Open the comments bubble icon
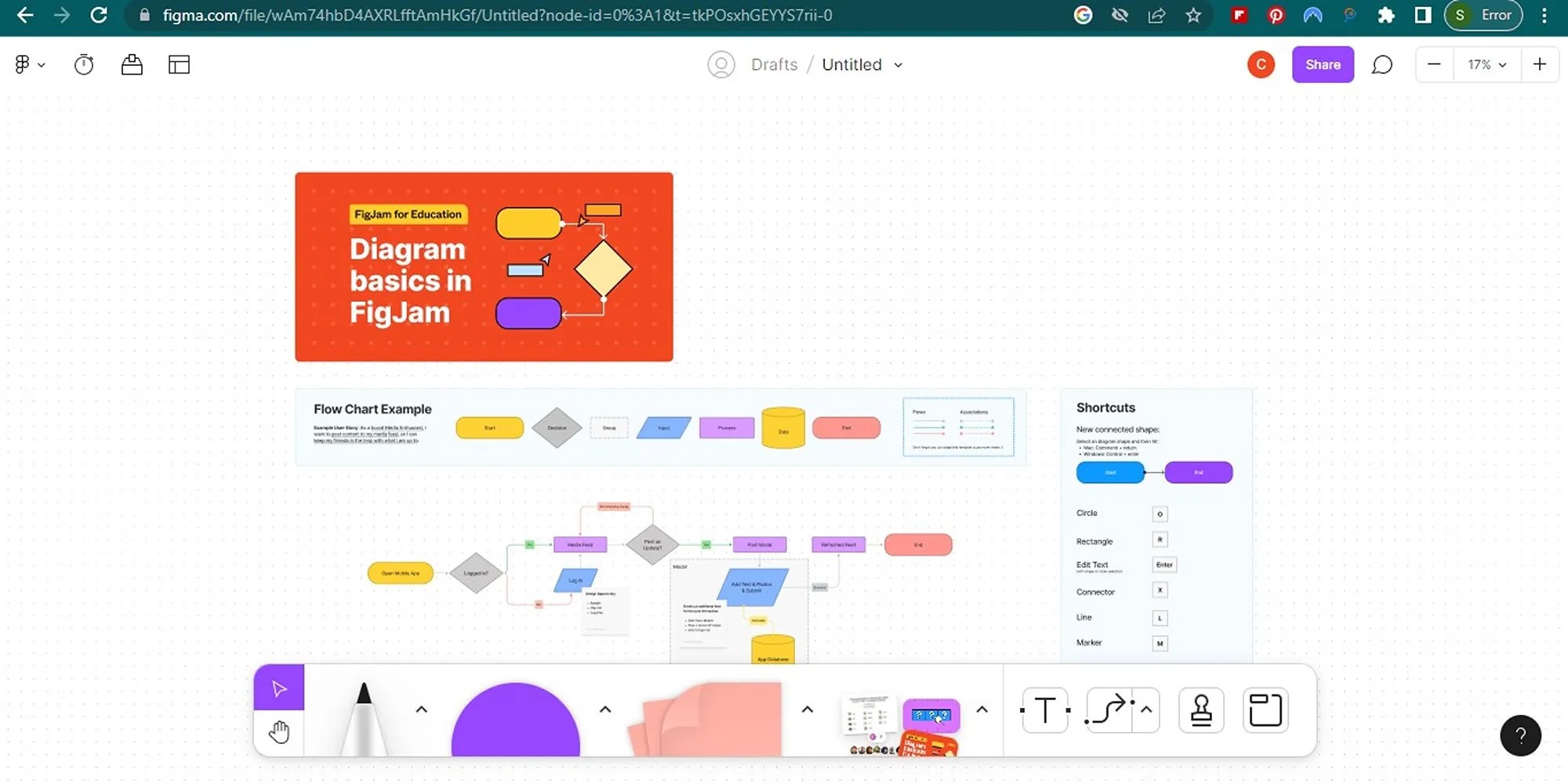1568x784 pixels. (x=1382, y=64)
